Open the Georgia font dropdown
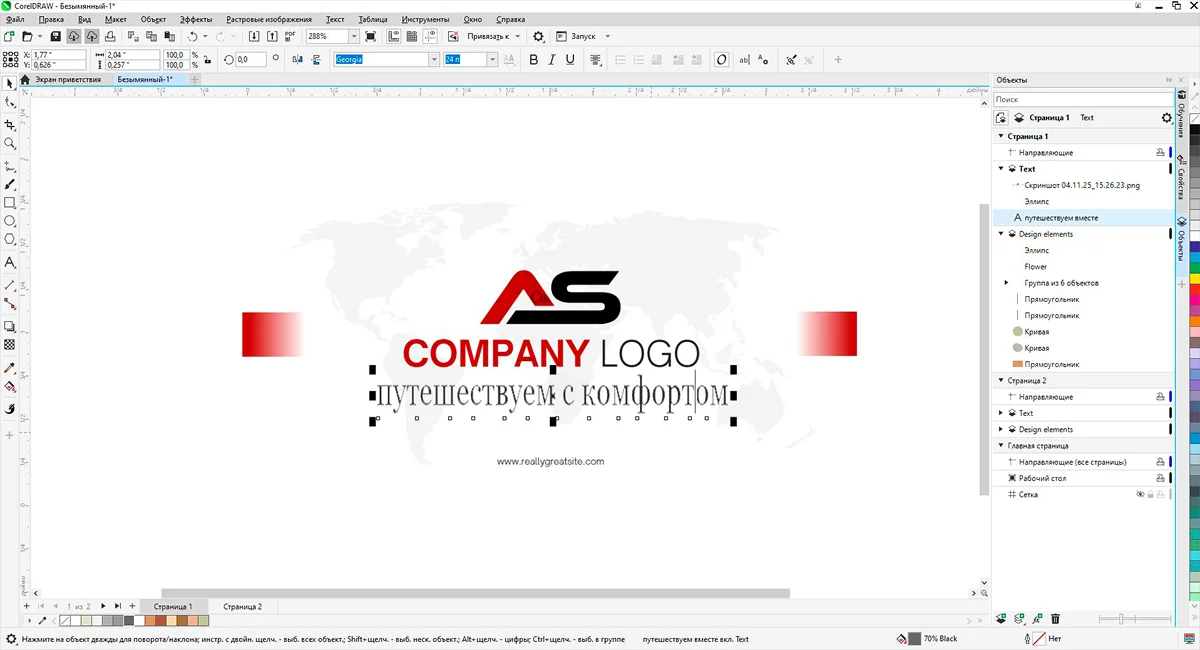This screenshot has width=1200, height=650. [x=434, y=60]
